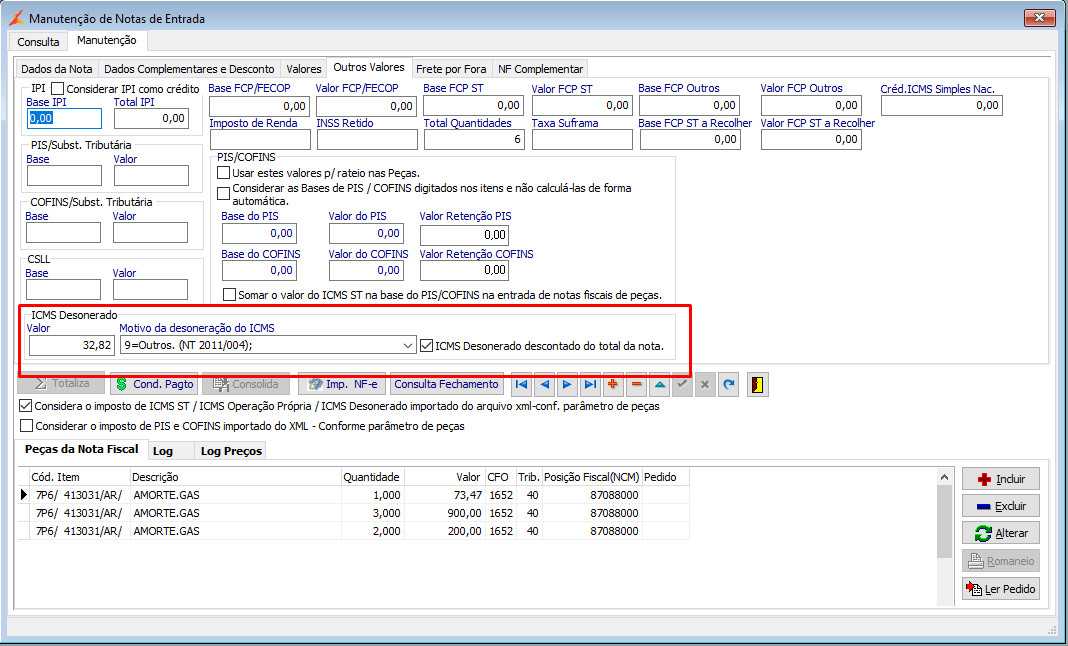Open Consulta Fechamento
Image resolution: width=1068 pixels, height=646 pixels.
446,384
